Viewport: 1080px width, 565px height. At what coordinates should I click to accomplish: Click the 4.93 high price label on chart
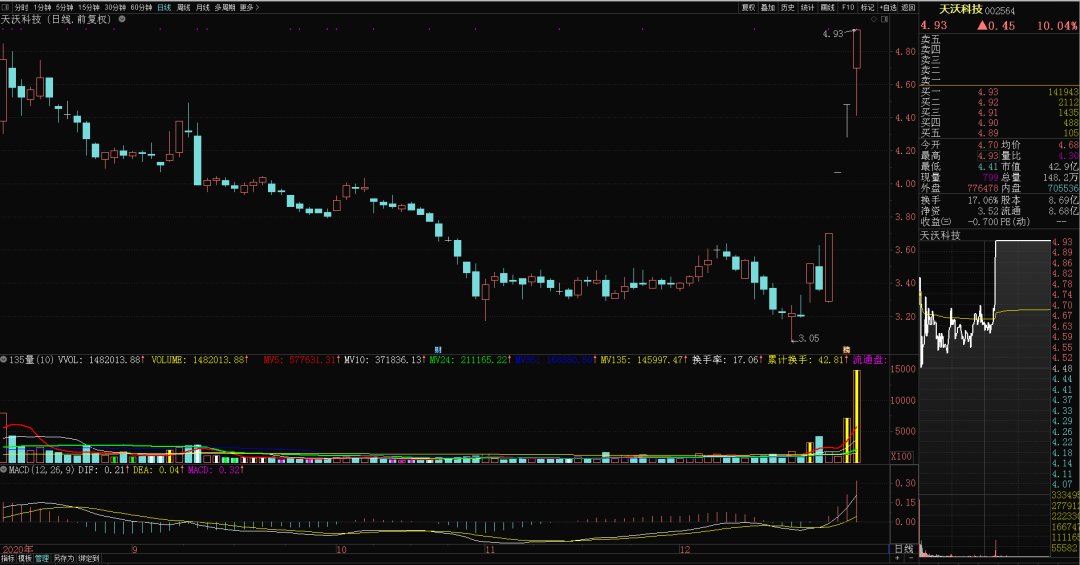click(833, 33)
